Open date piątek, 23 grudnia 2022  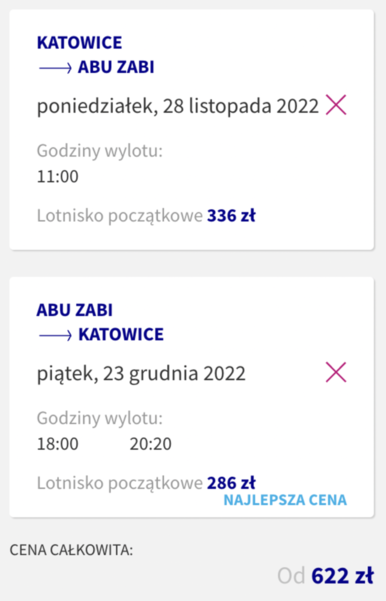click(x=141, y=373)
